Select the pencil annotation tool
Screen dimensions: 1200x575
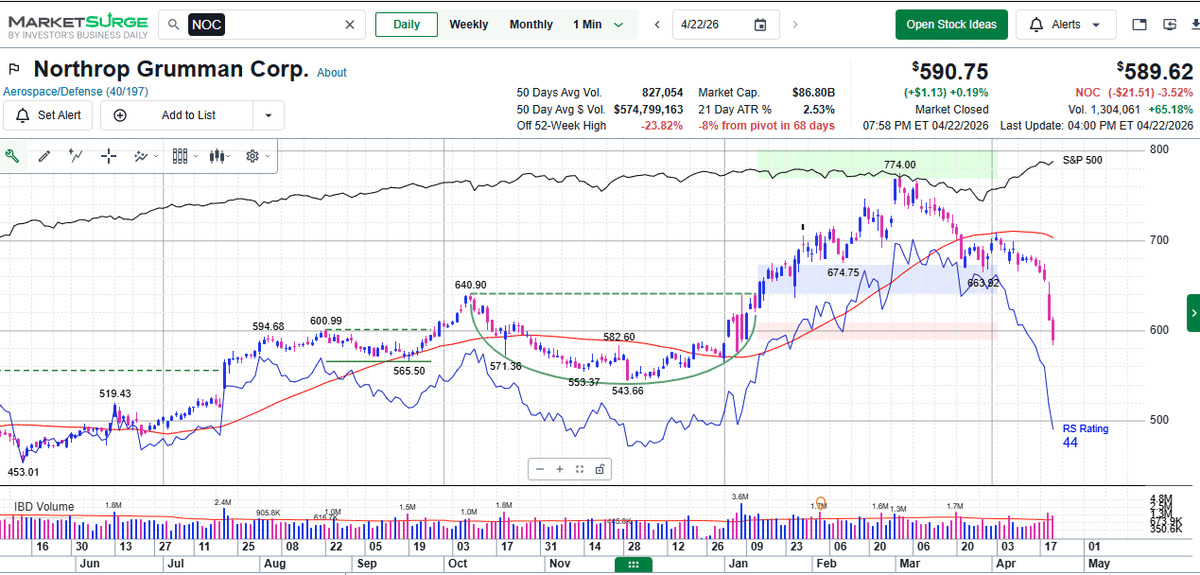coord(44,156)
